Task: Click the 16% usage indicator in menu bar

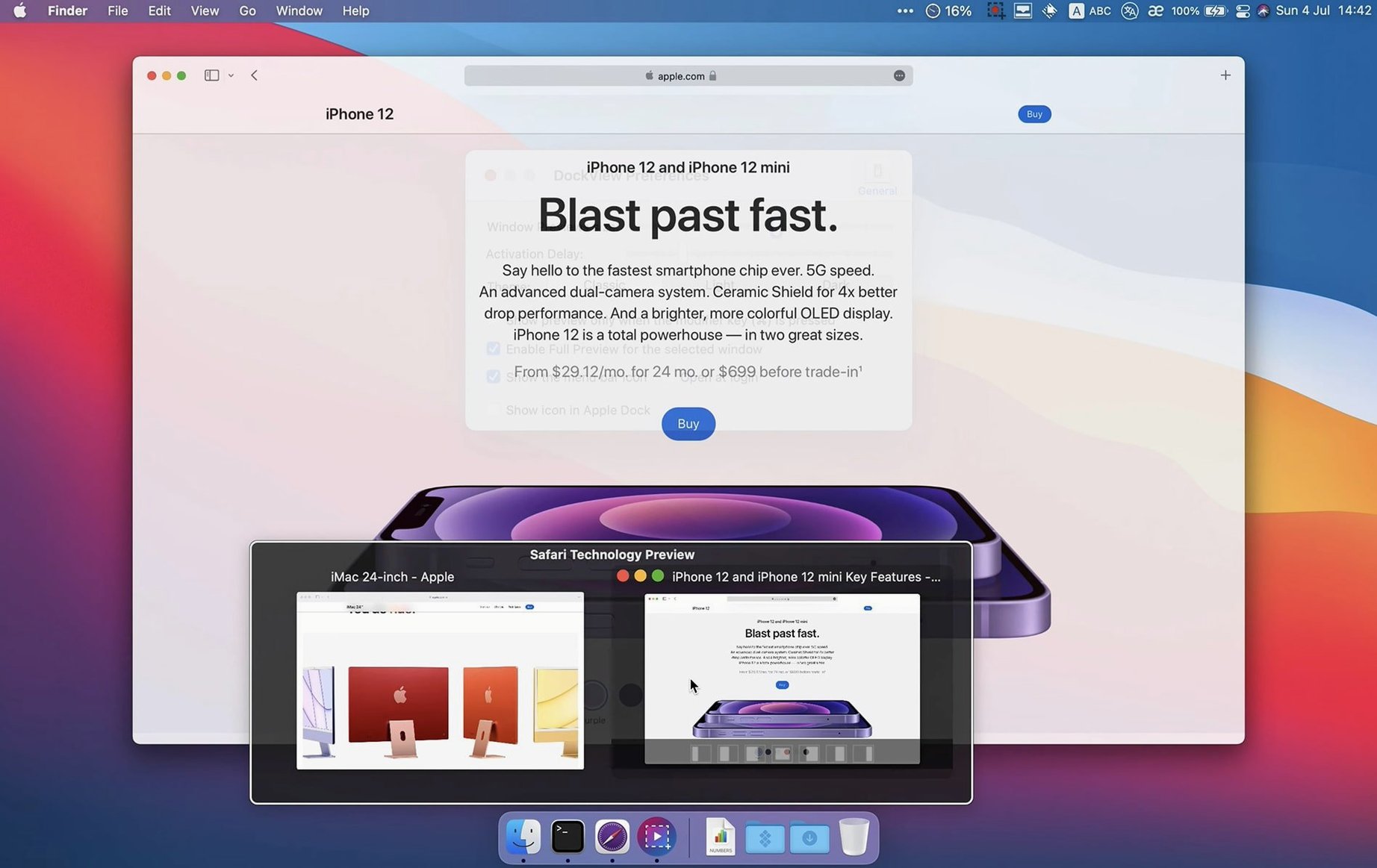Action: pos(948,10)
